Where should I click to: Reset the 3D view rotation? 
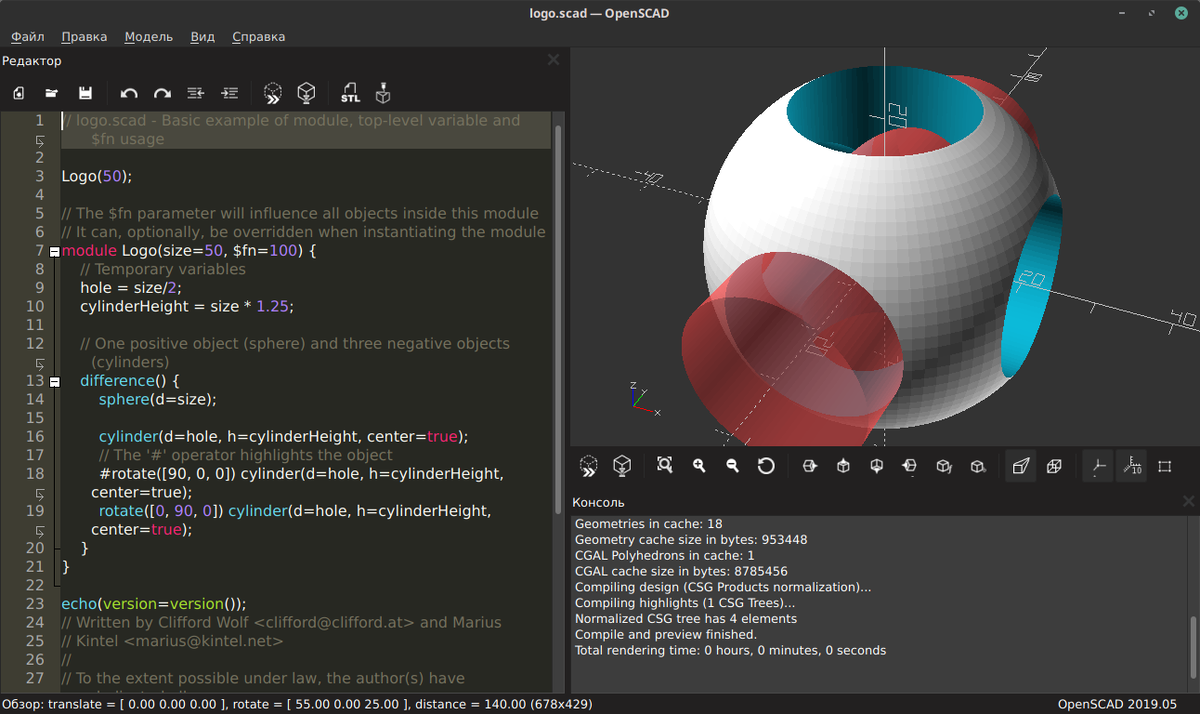pos(766,465)
